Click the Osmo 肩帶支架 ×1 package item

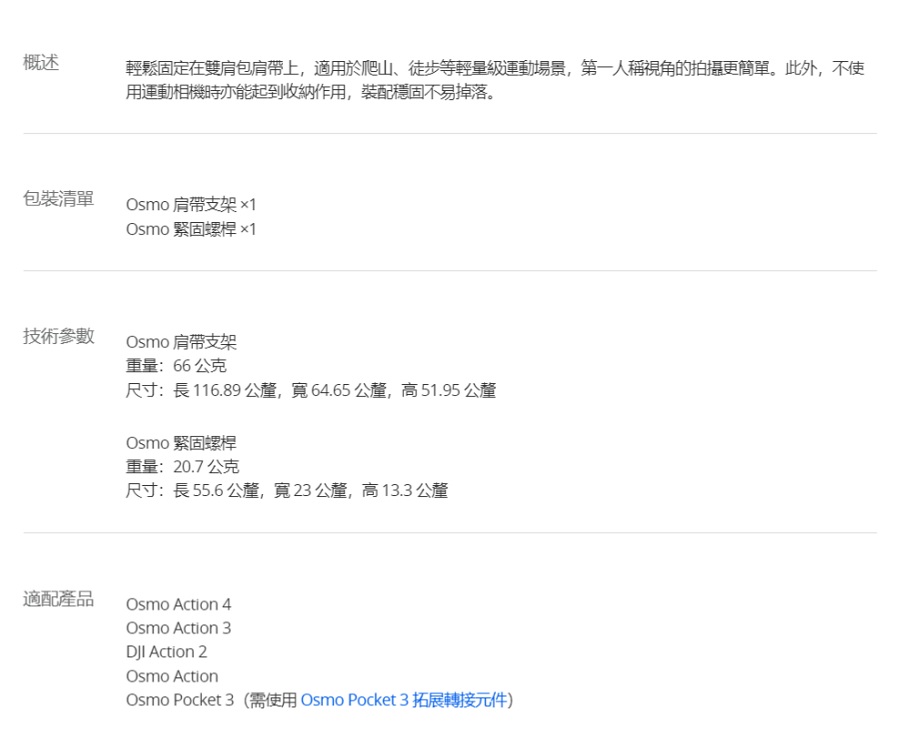point(191,205)
